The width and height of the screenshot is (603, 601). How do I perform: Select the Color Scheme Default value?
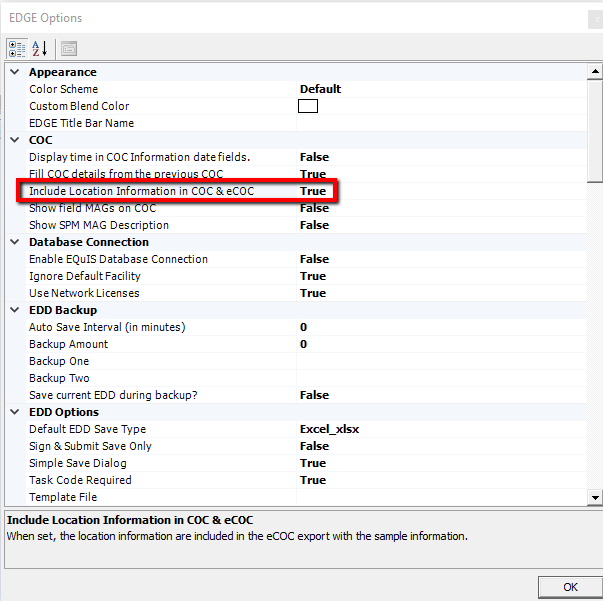(320, 89)
